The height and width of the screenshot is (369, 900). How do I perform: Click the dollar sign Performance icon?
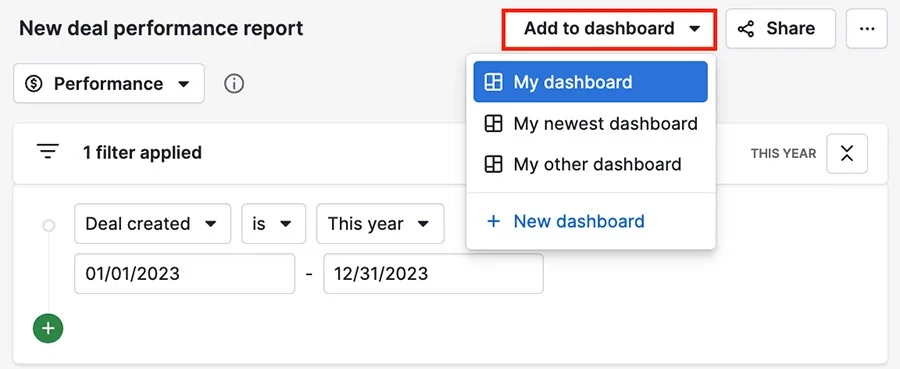tap(34, 84)
